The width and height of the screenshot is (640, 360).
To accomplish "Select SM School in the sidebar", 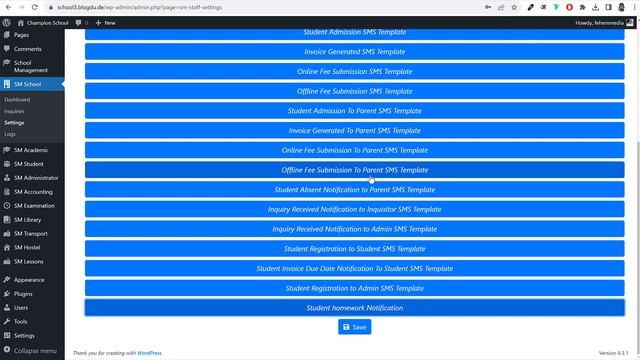I will (x=32, y=84).
